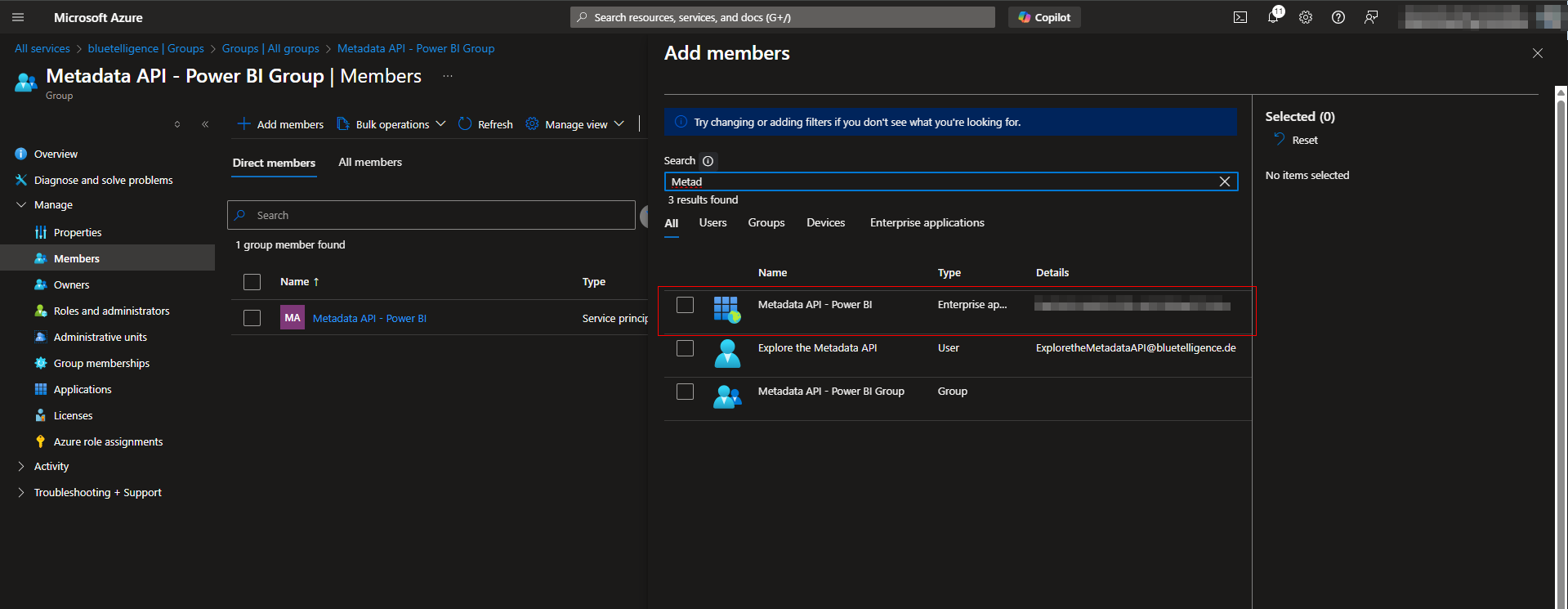Screen dimensions: 1568x609
Task: Tick the Metadata API - Power BI Group checkbox
Action: (x=685, y=392)
